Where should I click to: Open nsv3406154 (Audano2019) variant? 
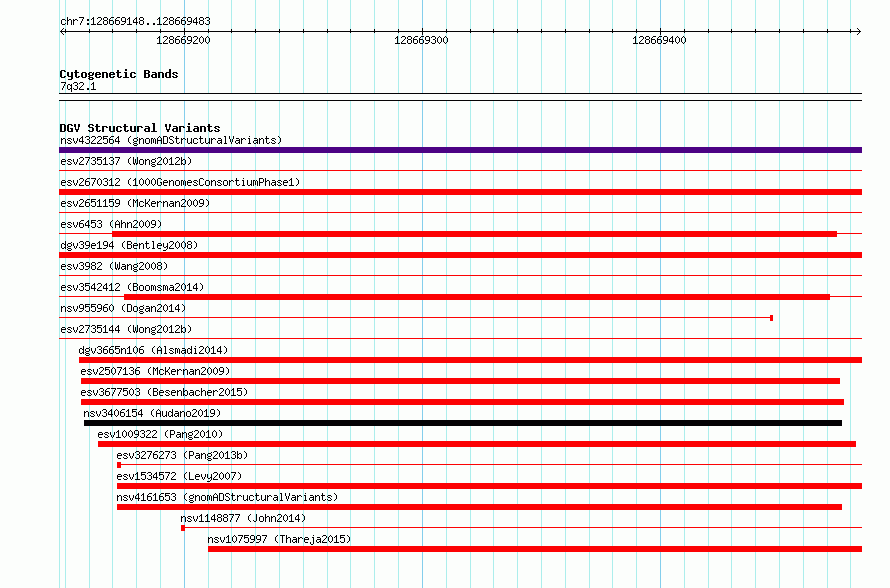(152, 413)
